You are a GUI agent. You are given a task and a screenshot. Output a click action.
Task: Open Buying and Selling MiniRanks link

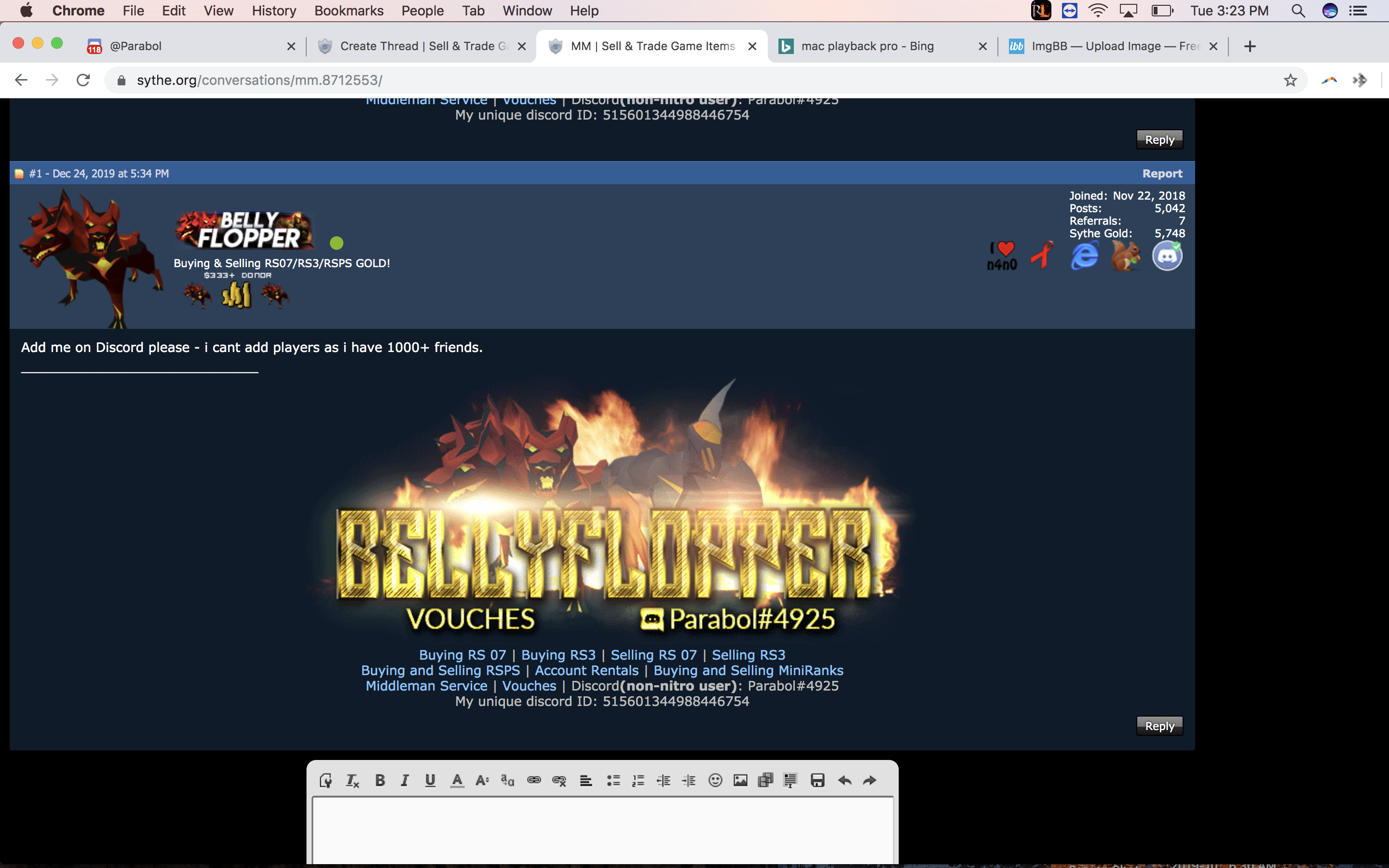[749, 670]
